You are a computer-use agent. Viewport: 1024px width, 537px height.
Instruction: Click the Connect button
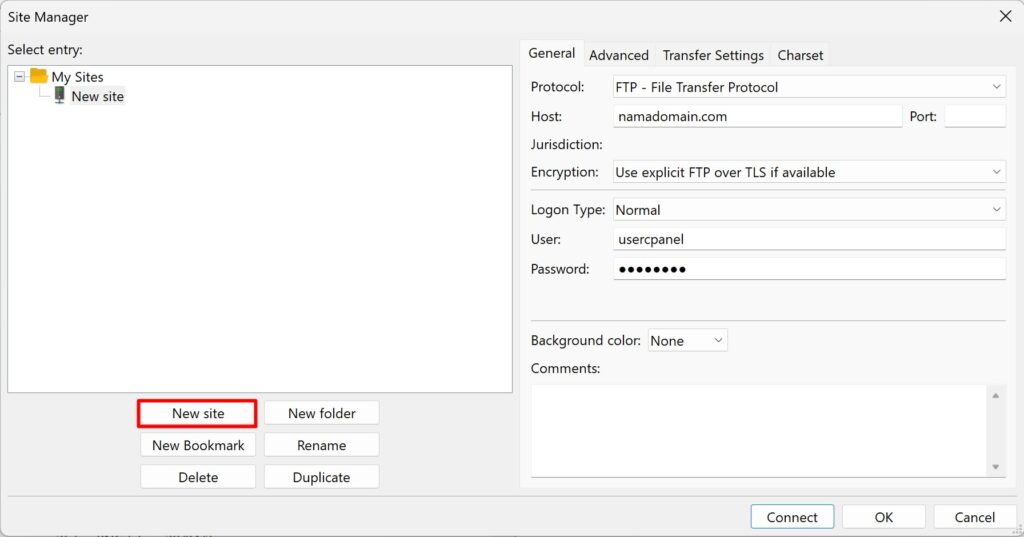[792, 517]
